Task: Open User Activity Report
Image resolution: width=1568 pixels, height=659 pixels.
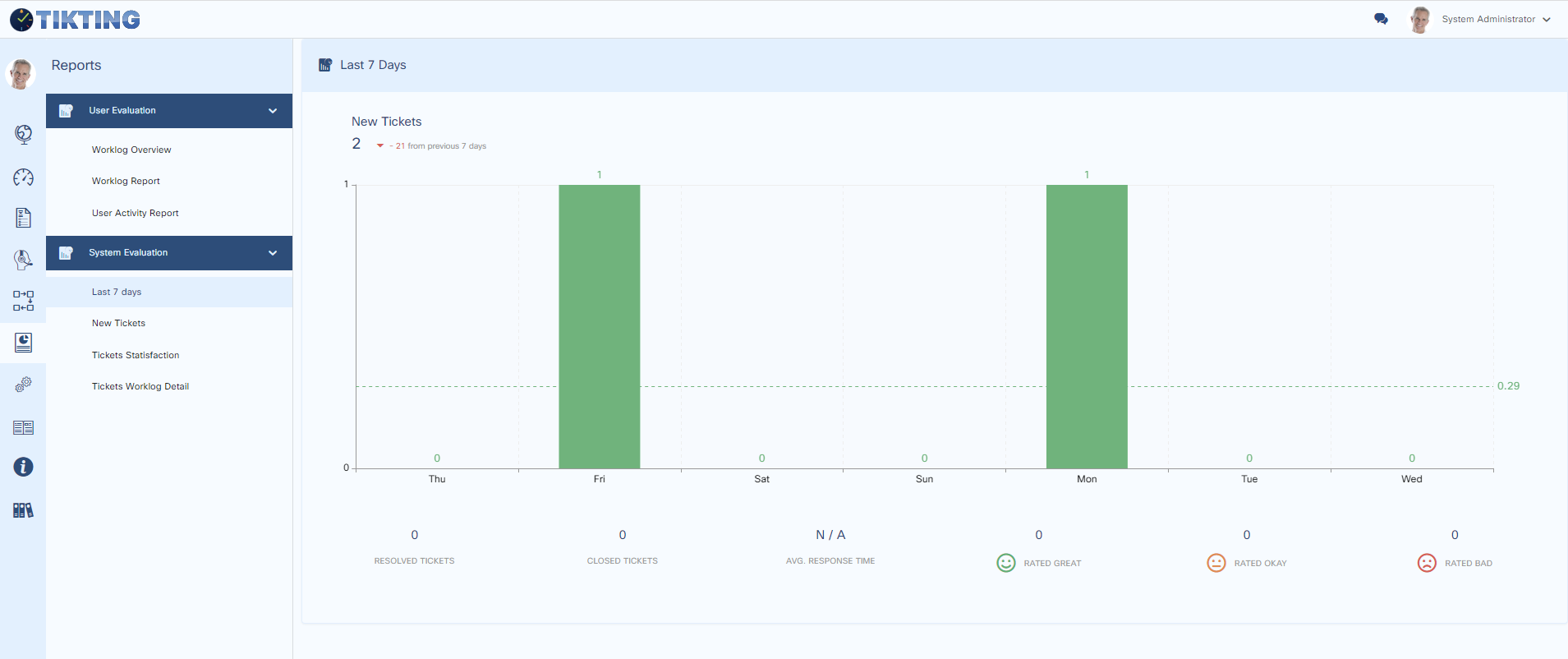Action: click(135, 213)
